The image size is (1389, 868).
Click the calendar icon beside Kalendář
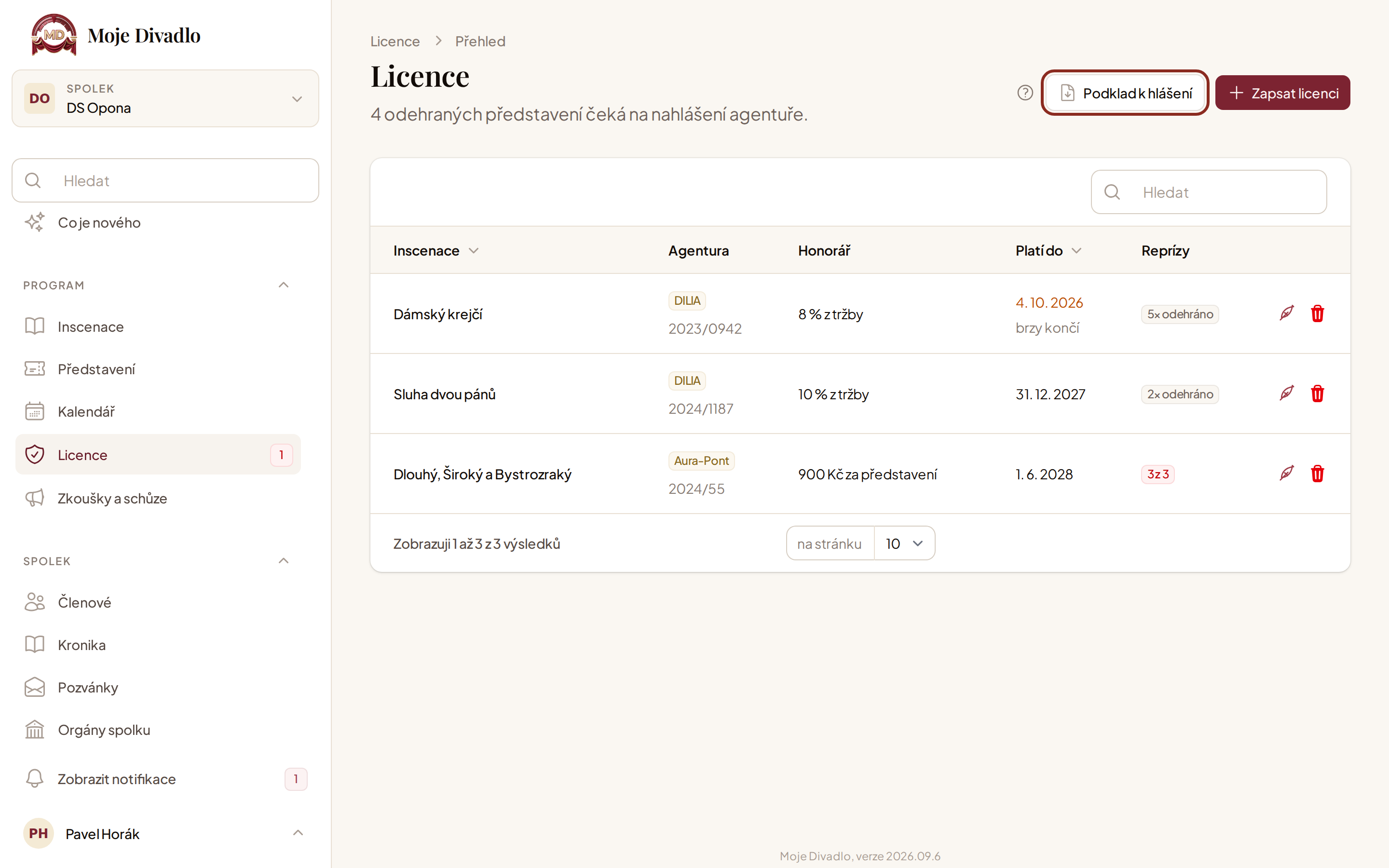(x=34, y=411)
